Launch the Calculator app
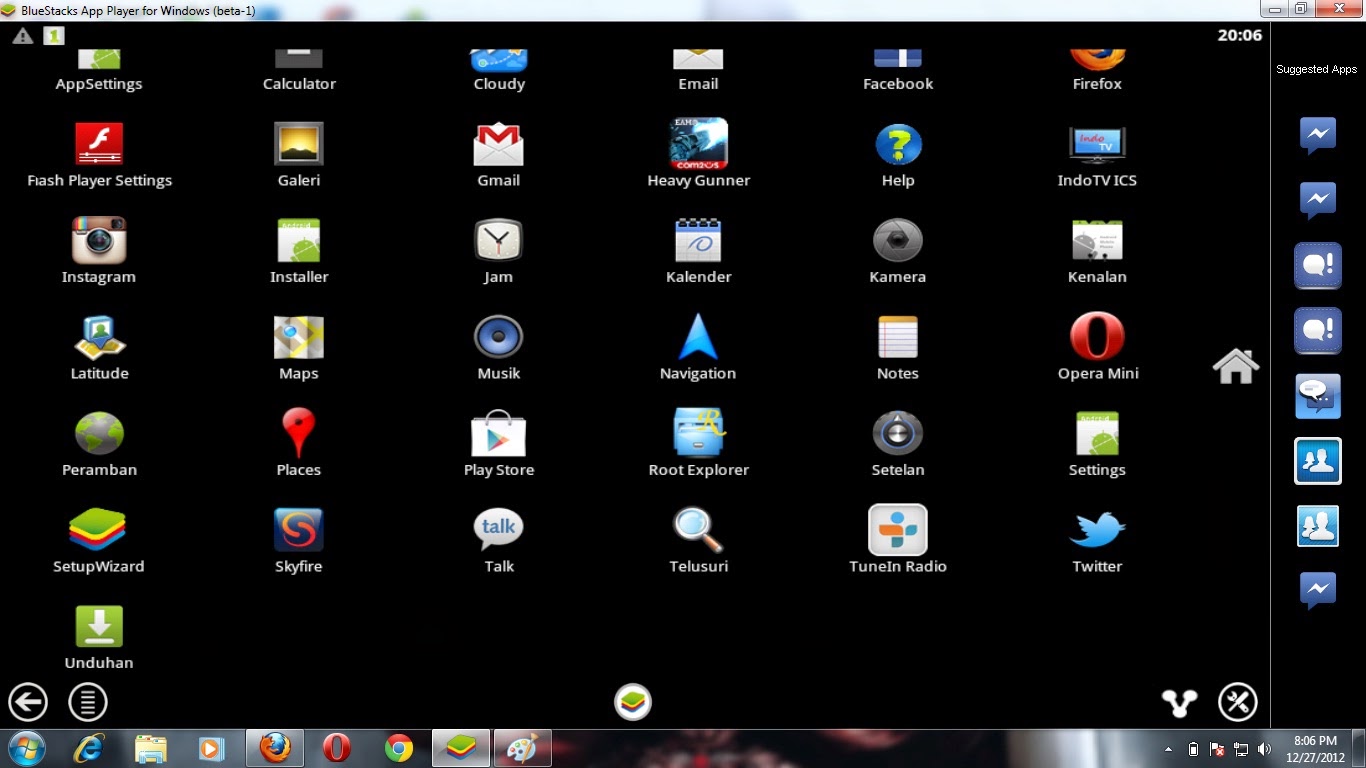Viewport: 1366px width, 768px height. pyautogui.click(x=299, y=58)
